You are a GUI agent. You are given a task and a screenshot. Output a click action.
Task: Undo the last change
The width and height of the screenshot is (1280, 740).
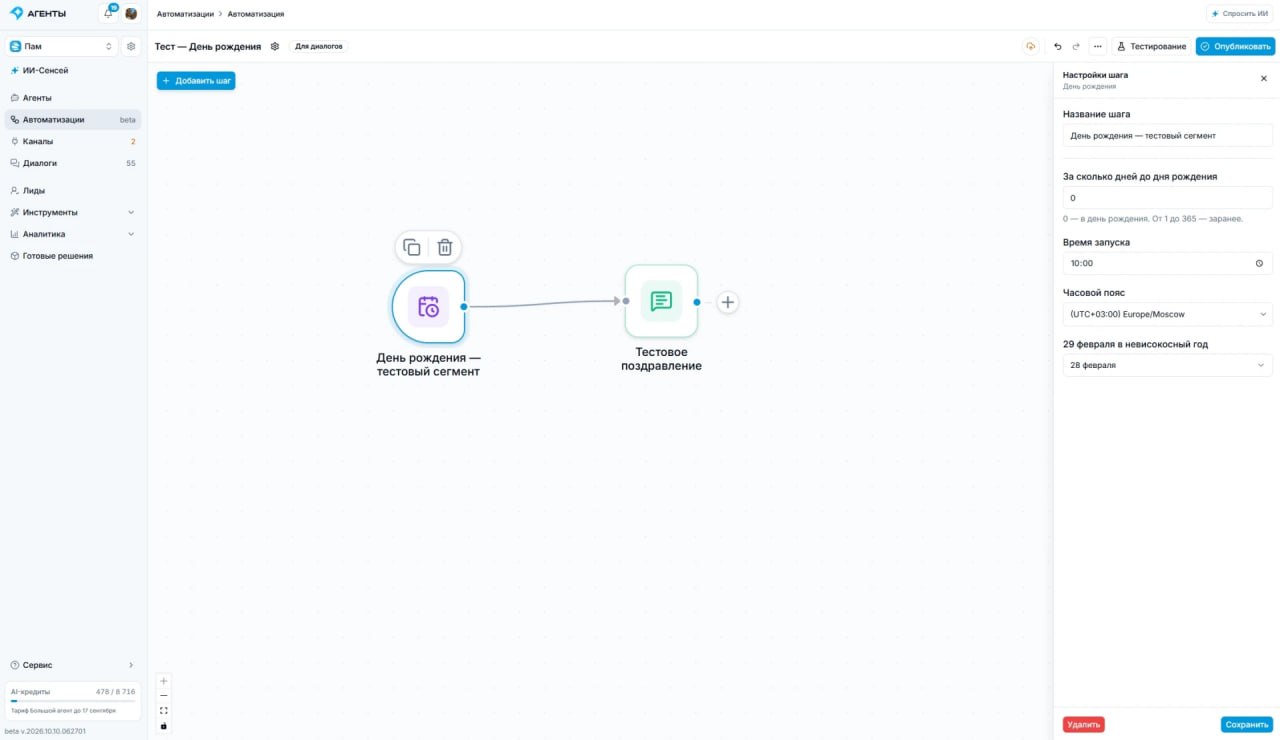pyautogui.click(x=1058, y=46)
